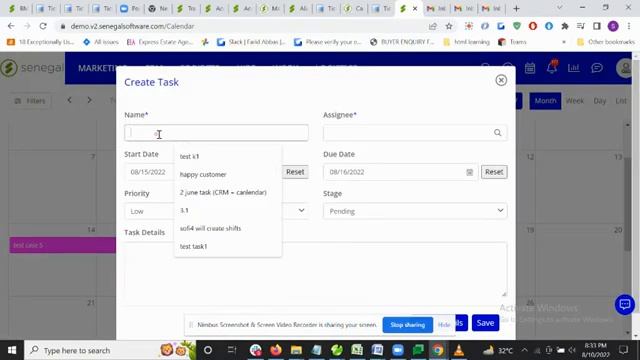Image resolution: width=640 pixels, height=360 pixels.
Task: Open File Explorer from the taskbar
Action: (x=296, y=350)
